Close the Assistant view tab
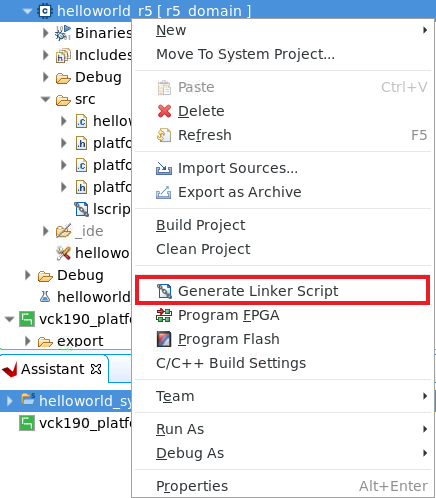436x498 pixels. (96, 369)
